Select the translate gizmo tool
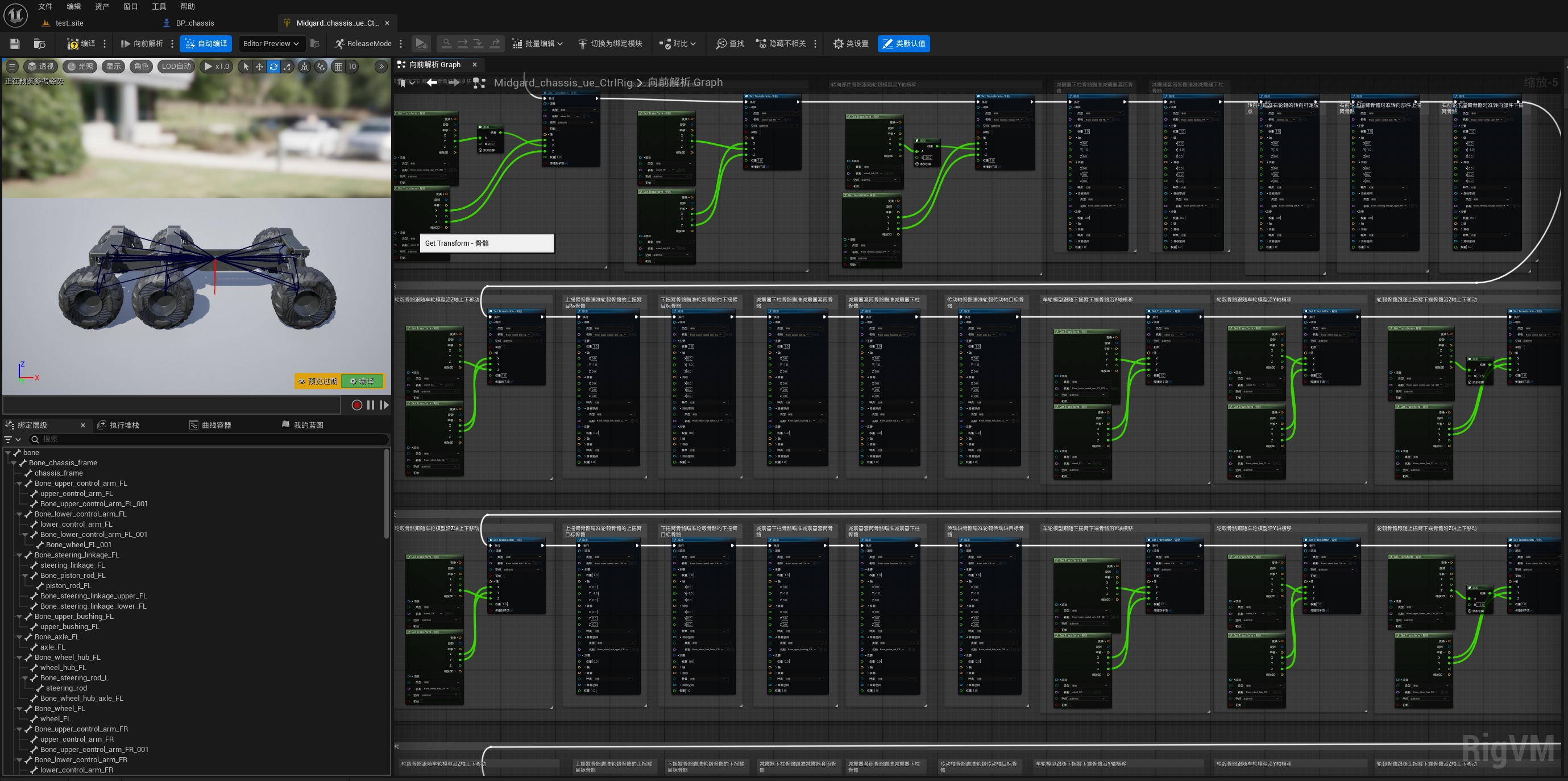This screenshot has width=1568, height=781. (x=259, y=67)
